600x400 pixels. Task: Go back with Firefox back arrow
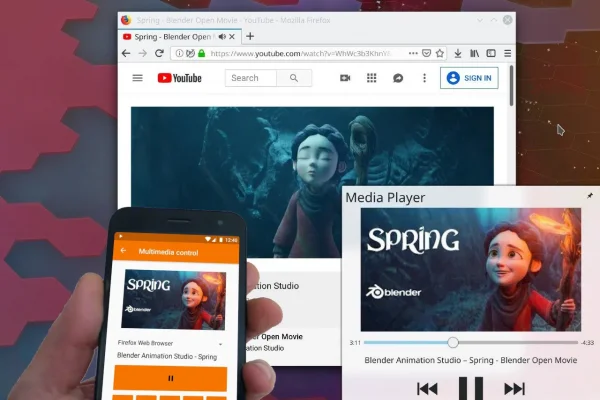[126, 54]
